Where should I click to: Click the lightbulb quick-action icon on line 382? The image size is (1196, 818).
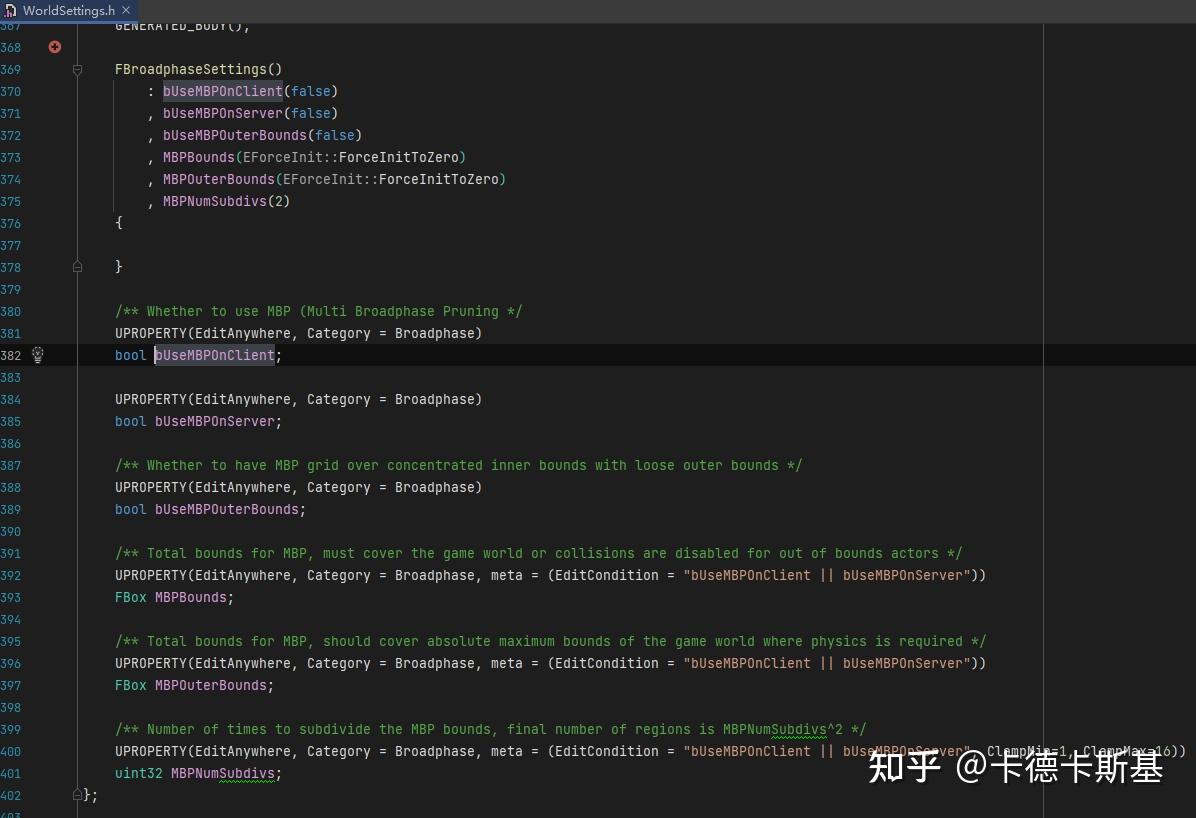[37, 355]
